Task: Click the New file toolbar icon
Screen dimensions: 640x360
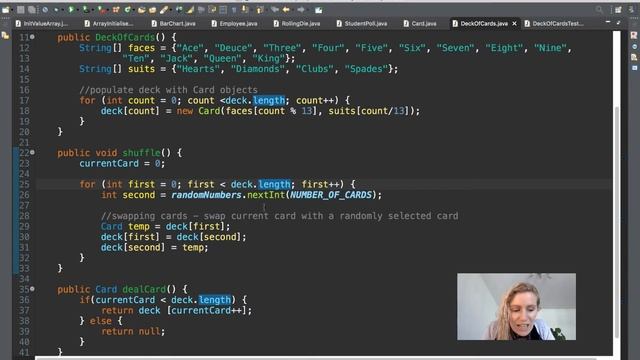Action: point(6,9)
